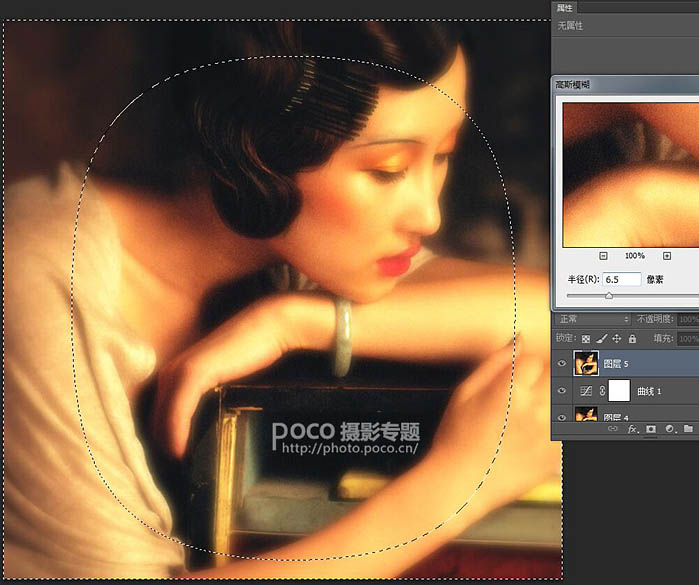This screenshot has width=699, height=585.
Task: Click the lock image pixels brush icon
Action: (601, 339)
